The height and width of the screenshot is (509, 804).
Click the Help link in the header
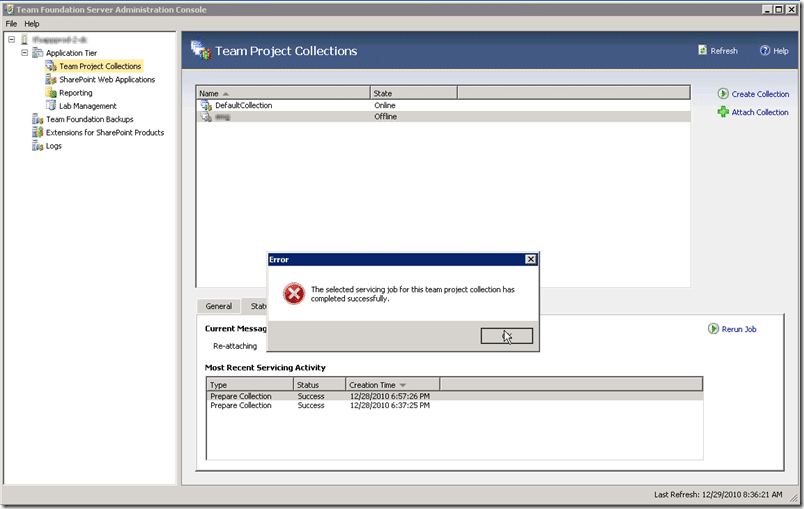tap(780, 51)
